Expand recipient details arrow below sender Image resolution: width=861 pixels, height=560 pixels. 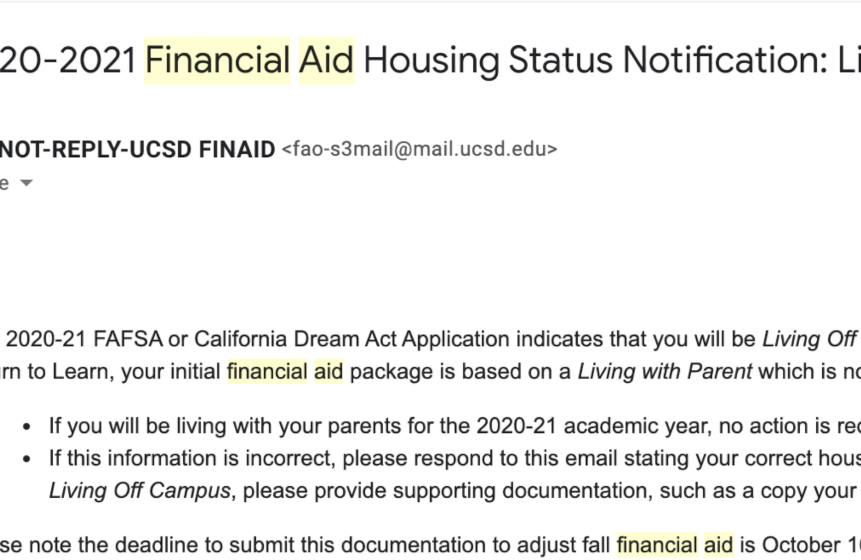(x=26, y=183)
